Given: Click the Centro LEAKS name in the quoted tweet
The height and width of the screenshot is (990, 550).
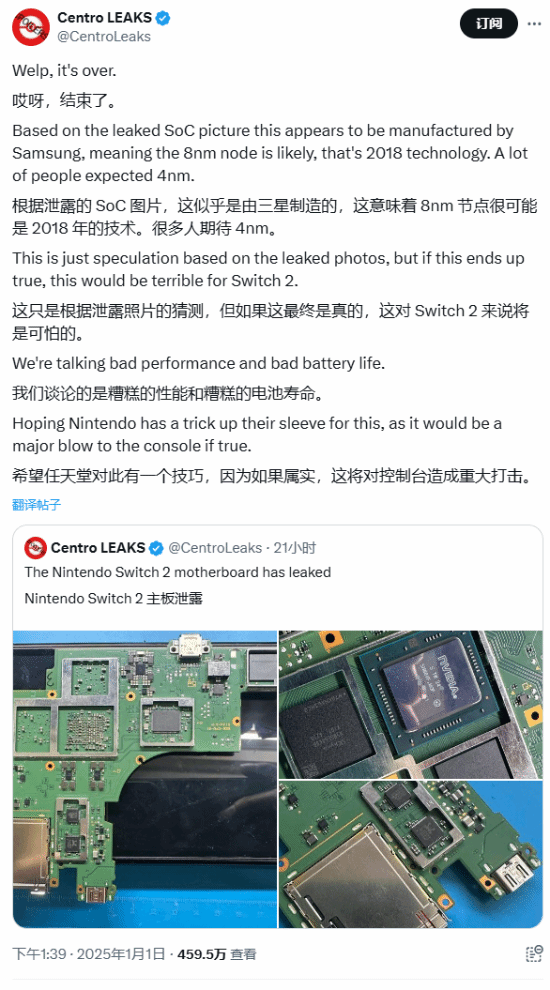Looking at the screenshot, I should (98, 547).
